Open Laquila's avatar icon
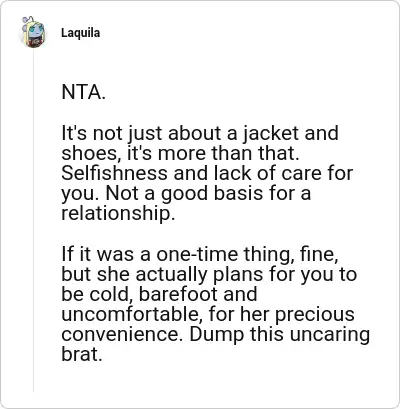This screenshot has width=400, height=409. [33, 32]
